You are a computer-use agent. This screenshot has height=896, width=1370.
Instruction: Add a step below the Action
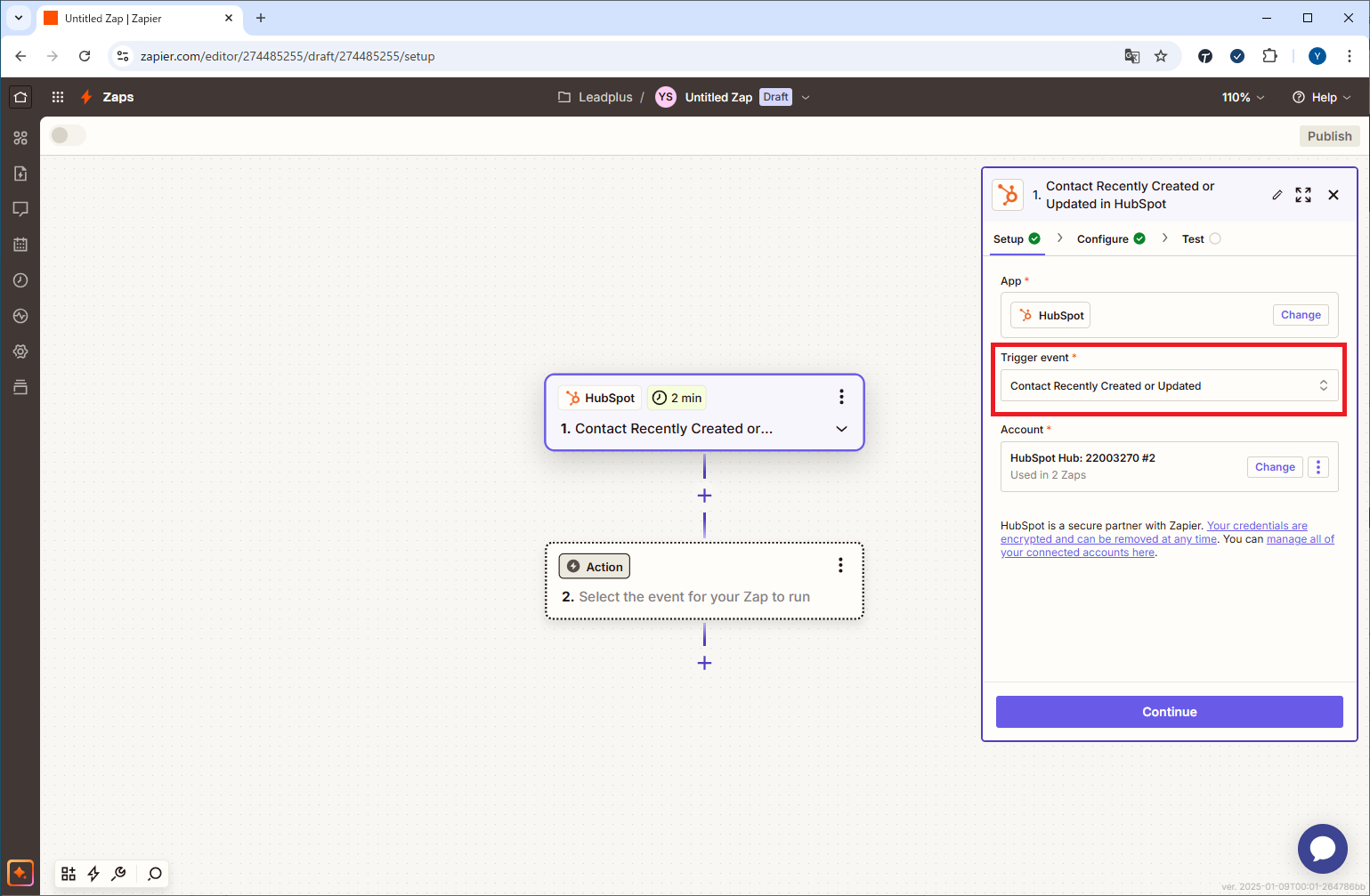(704, 663)
